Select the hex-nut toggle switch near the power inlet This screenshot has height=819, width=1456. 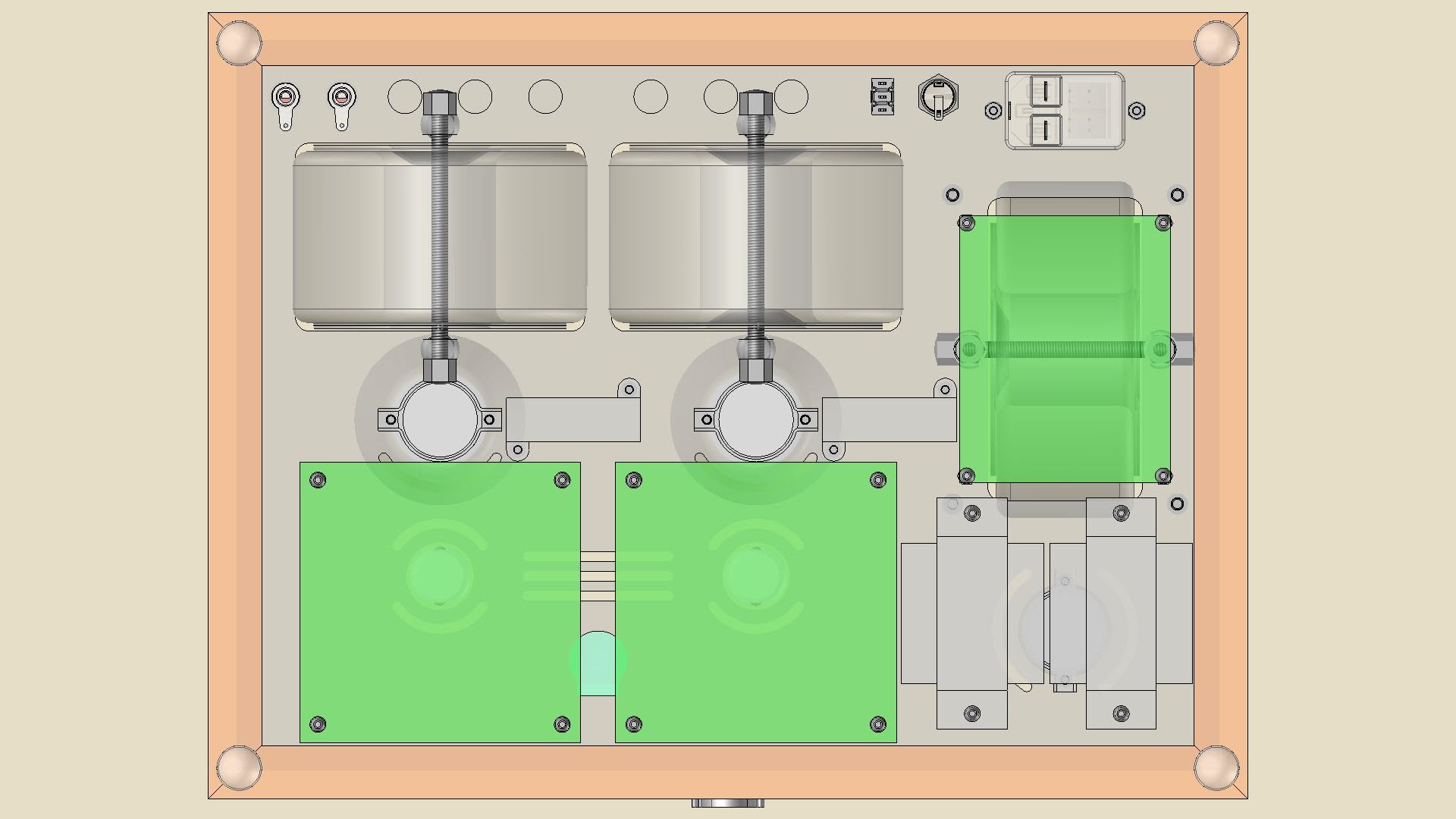[938, 97]
